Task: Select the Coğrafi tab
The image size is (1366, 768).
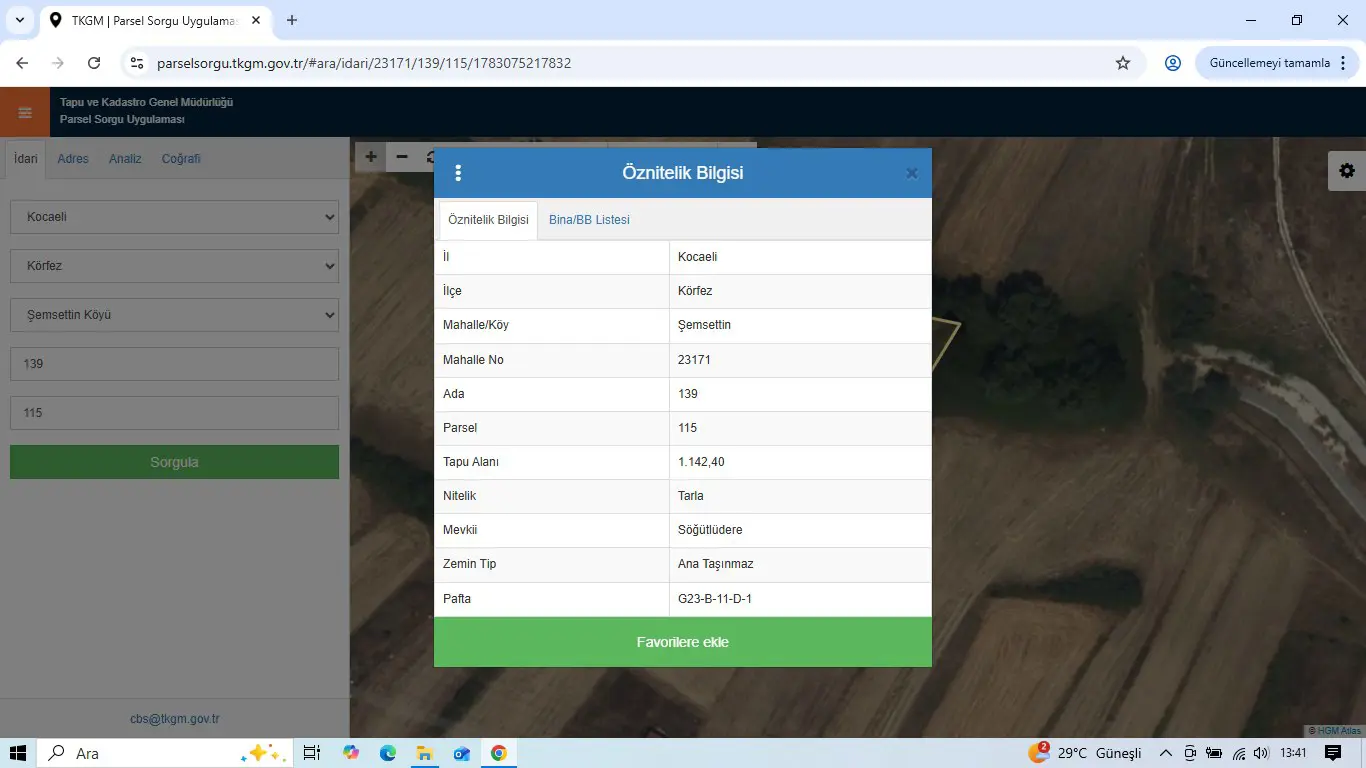Action: (181, 159)
